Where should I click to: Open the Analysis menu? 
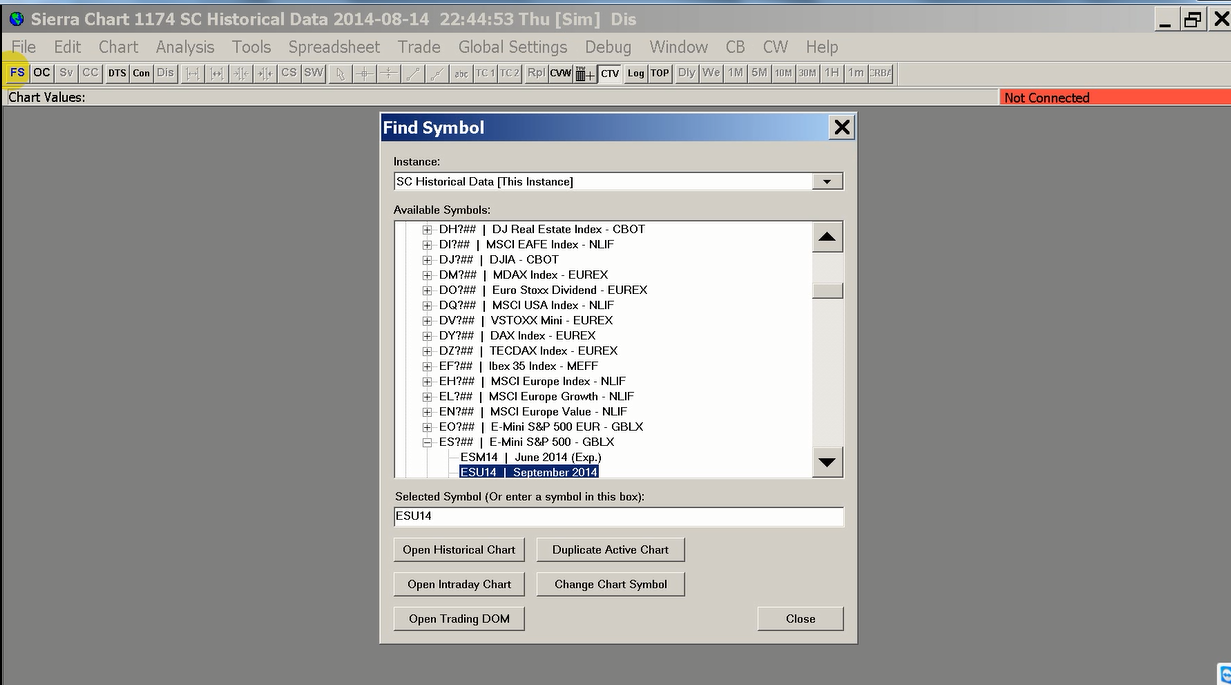185,47
